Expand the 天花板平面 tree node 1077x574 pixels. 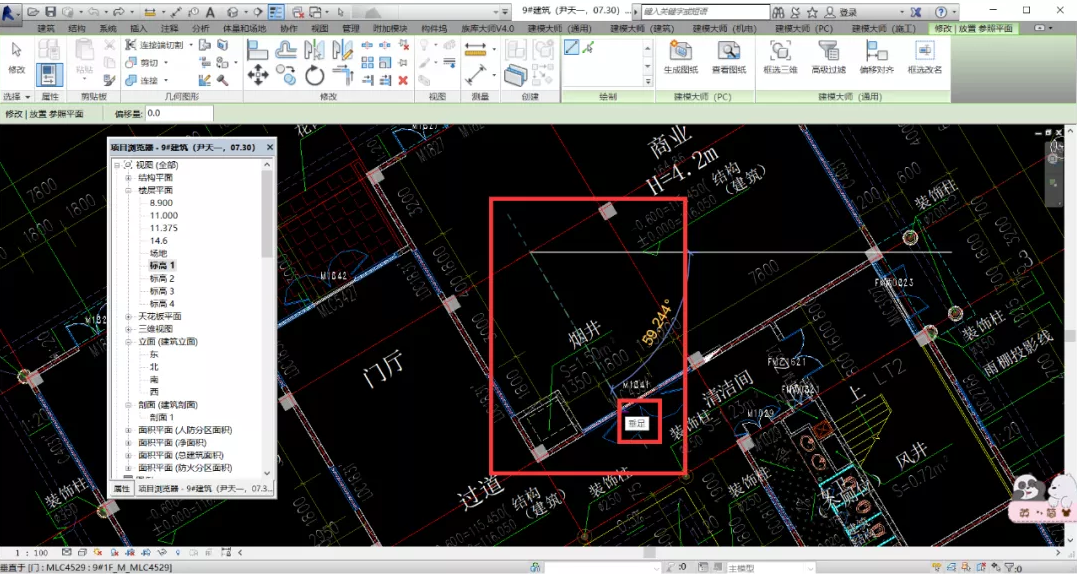128,316
